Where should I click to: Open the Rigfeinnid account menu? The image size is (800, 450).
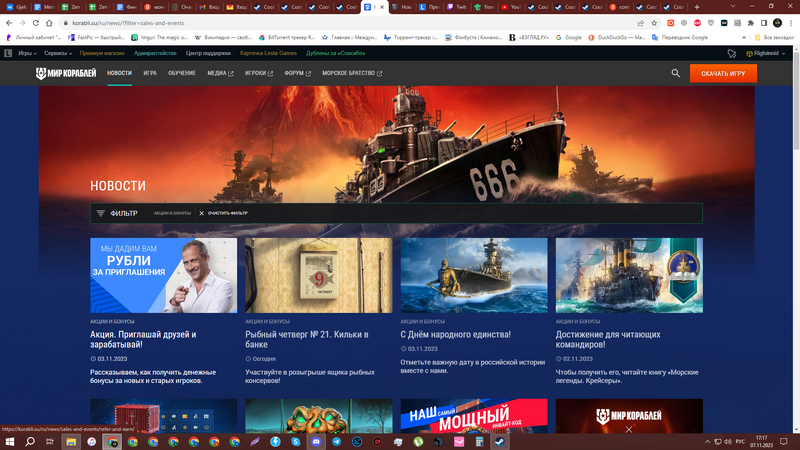click(x=765, y=53)
